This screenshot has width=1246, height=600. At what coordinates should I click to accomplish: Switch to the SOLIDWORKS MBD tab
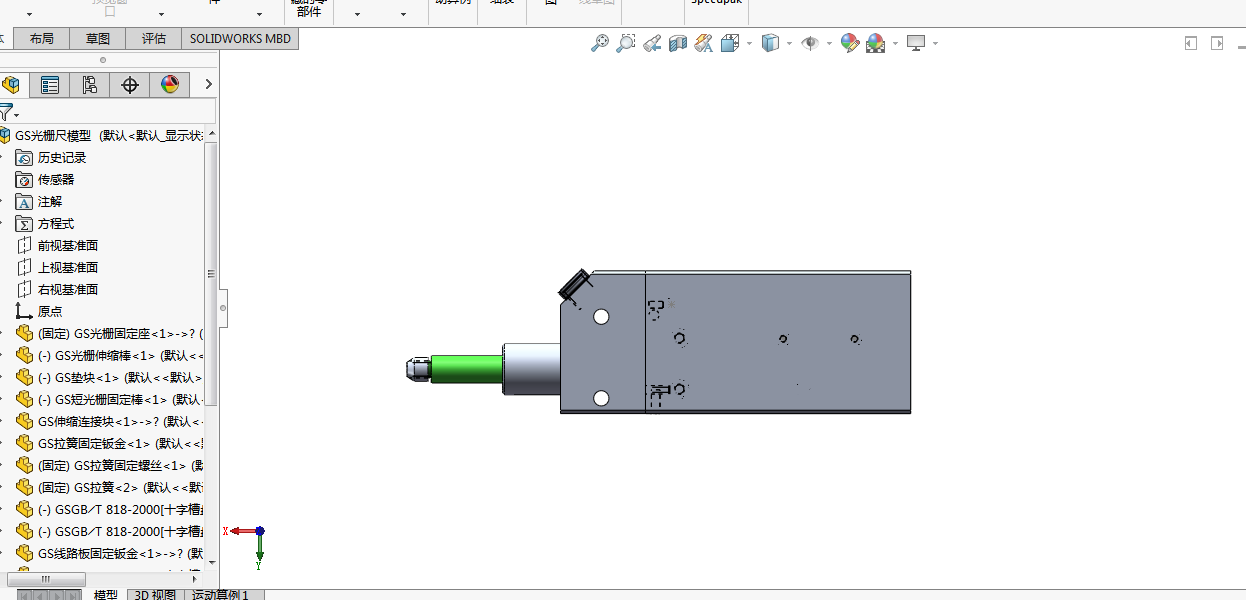point(240,38)
